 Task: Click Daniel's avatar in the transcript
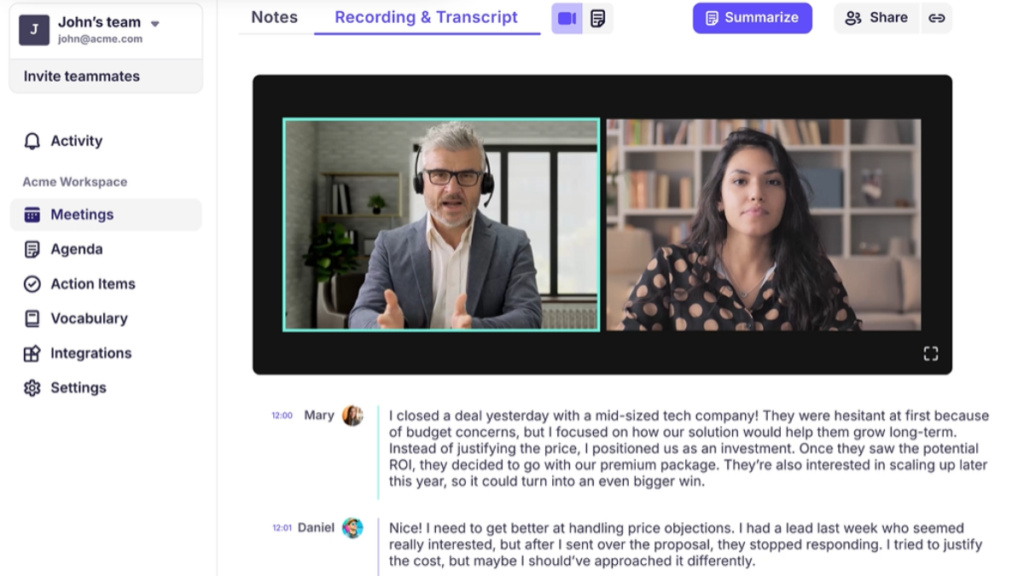353,528
